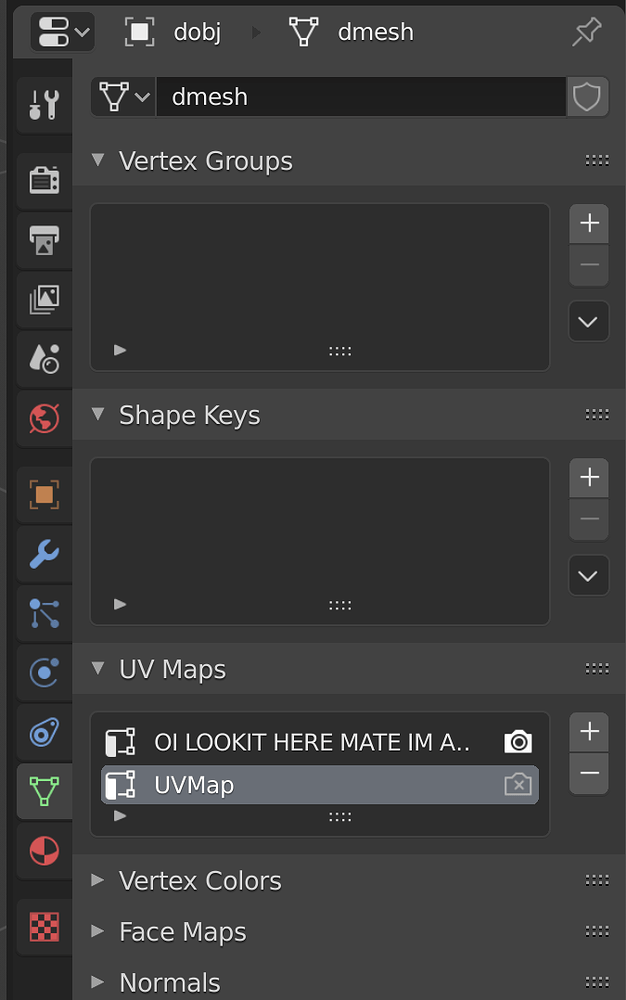This screenshot has height=1000, width=626.
Task: Open the Object Constraint properties tab
Action: (44, 732)
